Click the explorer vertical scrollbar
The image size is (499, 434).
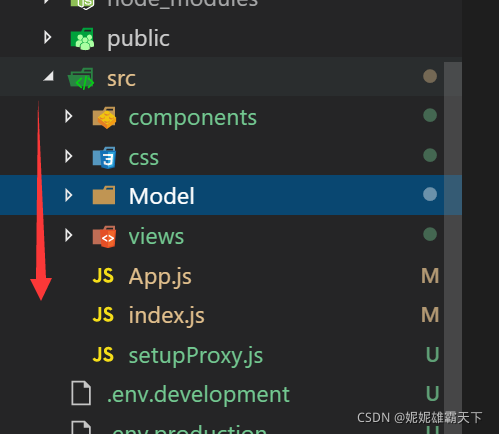(x=453, y=248)
